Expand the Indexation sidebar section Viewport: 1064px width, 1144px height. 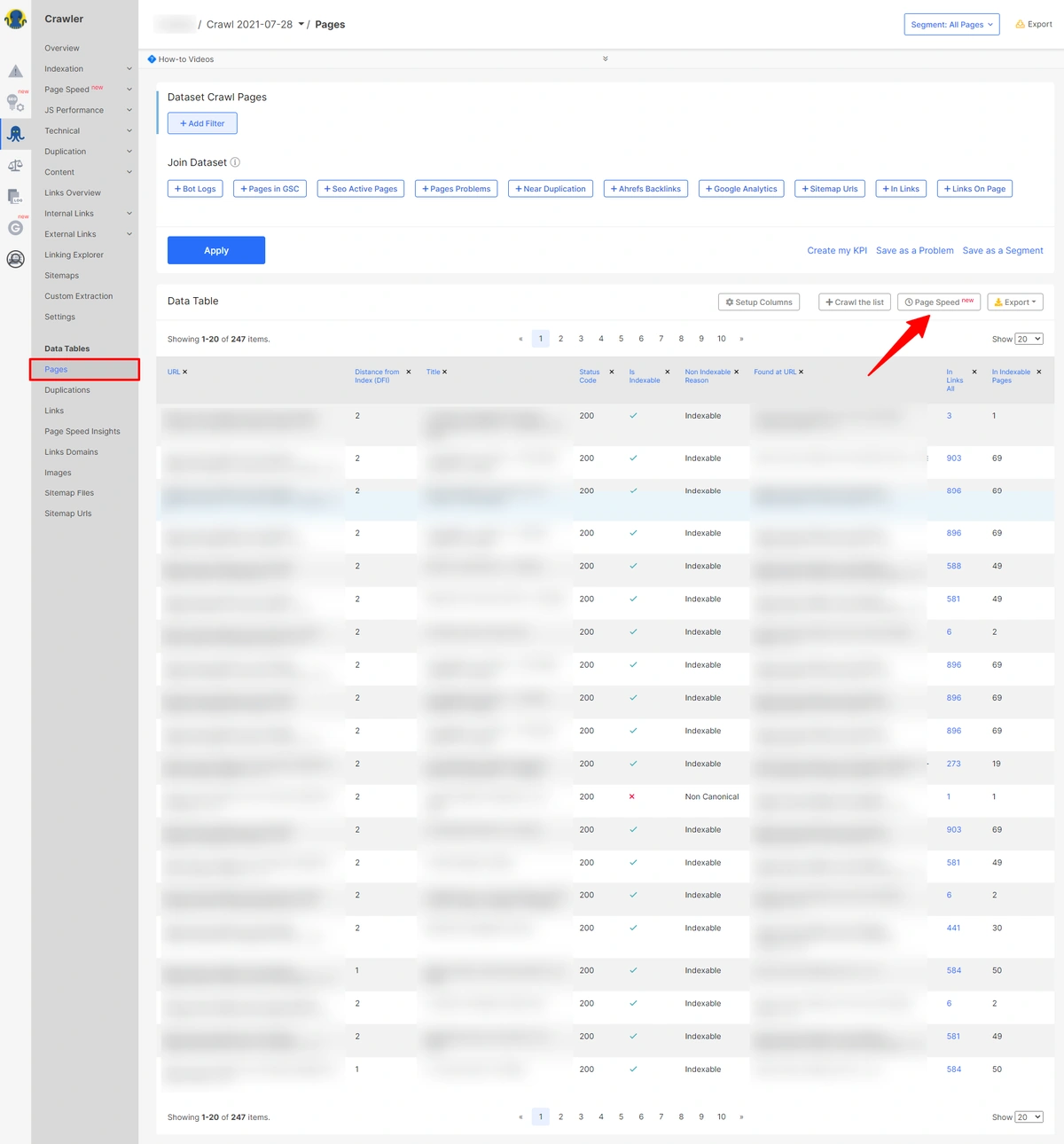click(x=86, y=69)
